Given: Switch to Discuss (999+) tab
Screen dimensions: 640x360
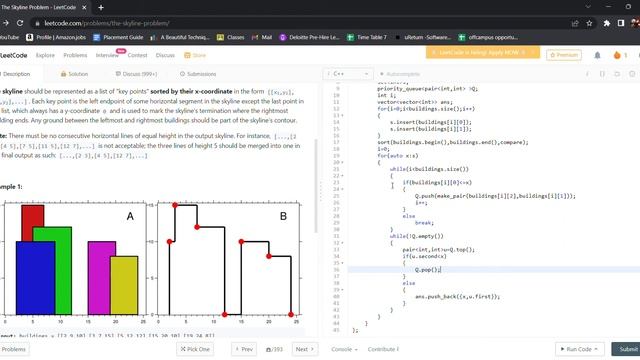Looking at the screenshot, I should pyautogui.click(x=136, y=74).
